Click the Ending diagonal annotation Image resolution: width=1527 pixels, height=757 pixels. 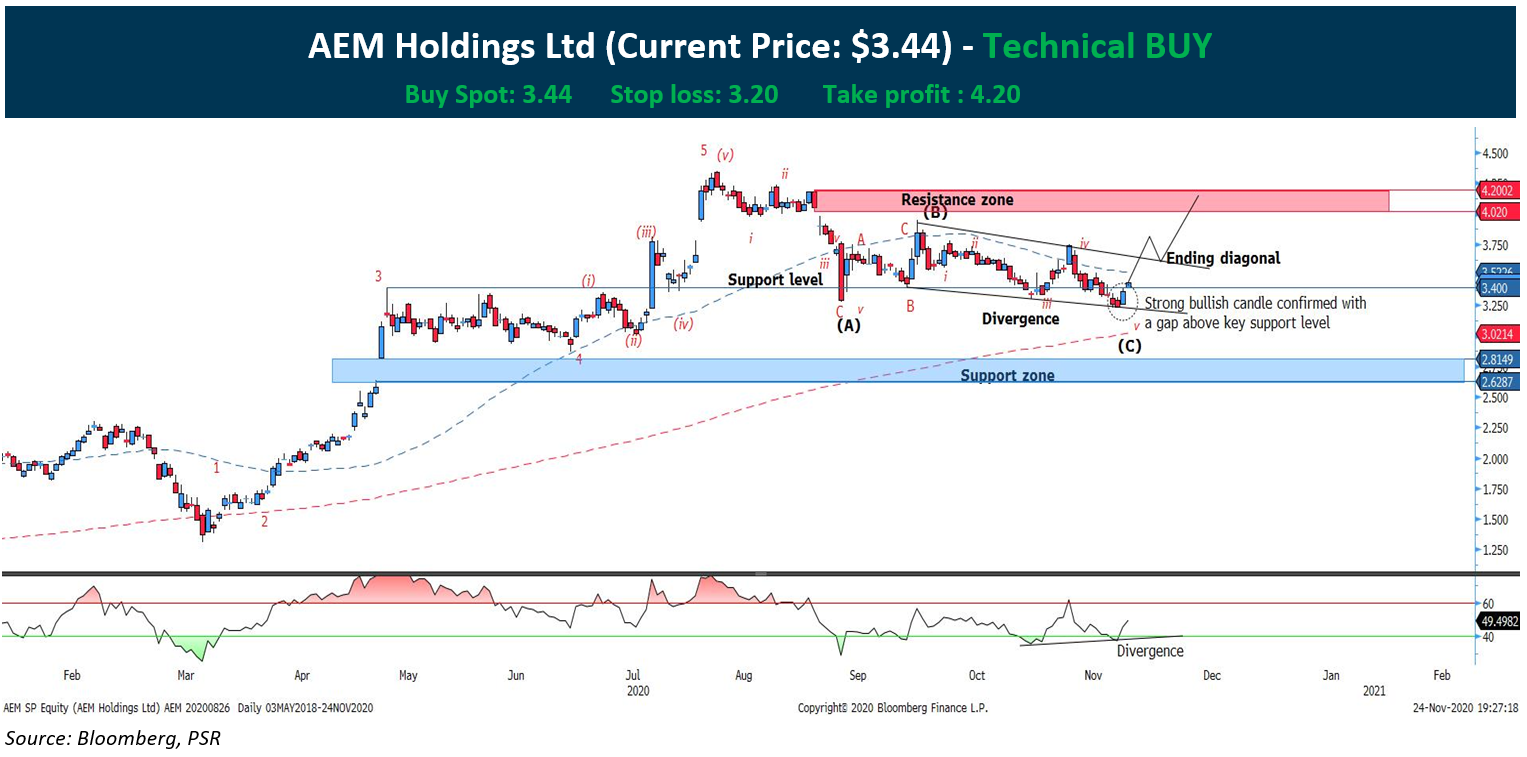1222,258
